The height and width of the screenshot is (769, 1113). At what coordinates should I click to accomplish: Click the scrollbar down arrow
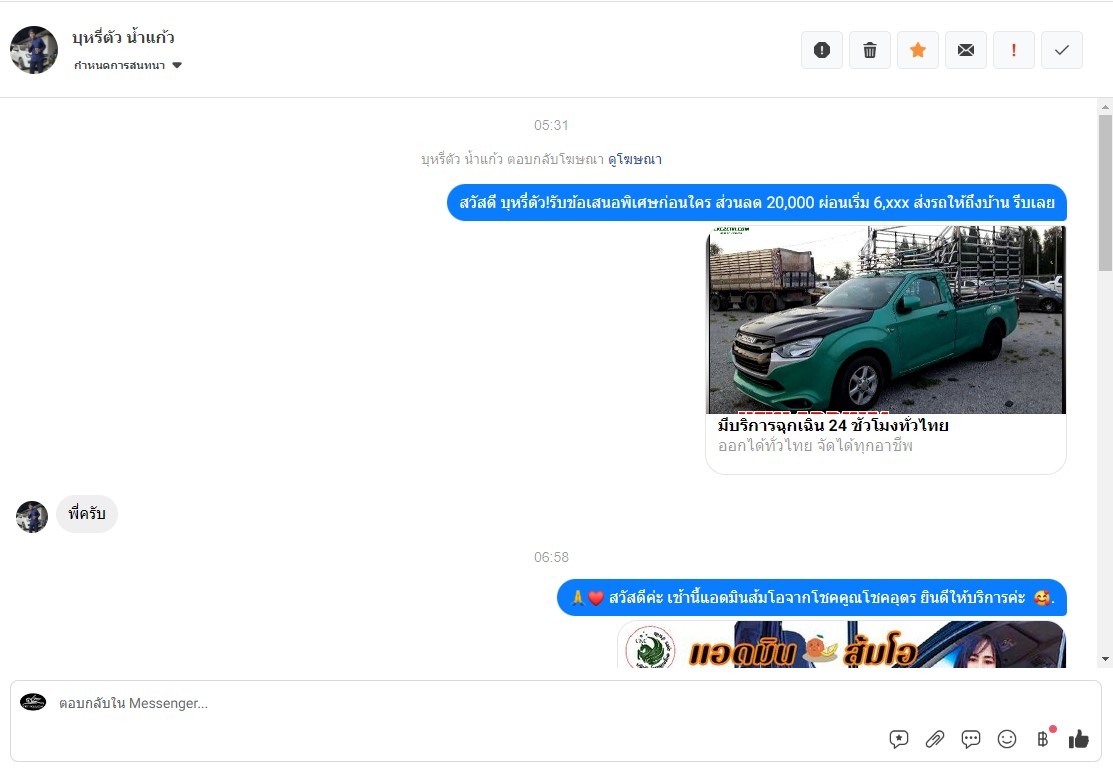(1105, 659)
